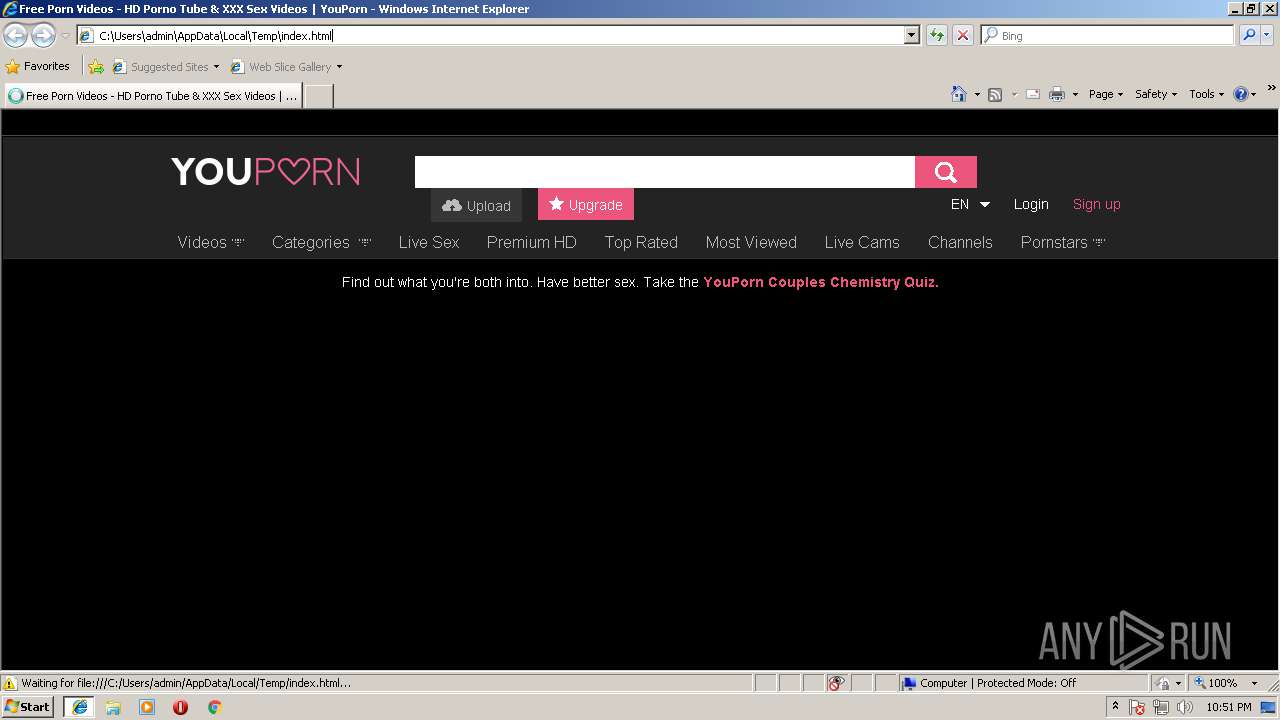The height and width of the screenshot is (720, 1280).
Task: Expand Web Slice Gallery dropdown
Action: [339, 67]
